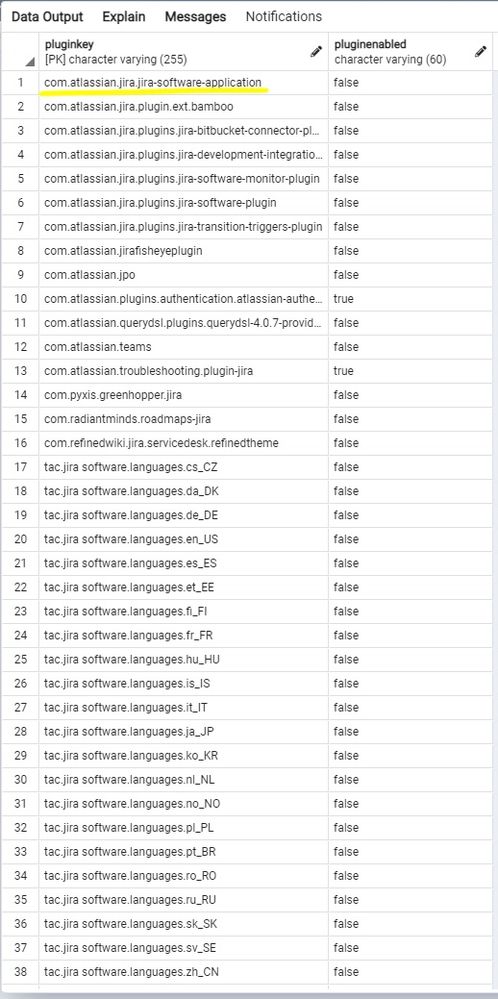
Task: Click the pencil icon in pluginenabled header
Action: pos(481,52)
